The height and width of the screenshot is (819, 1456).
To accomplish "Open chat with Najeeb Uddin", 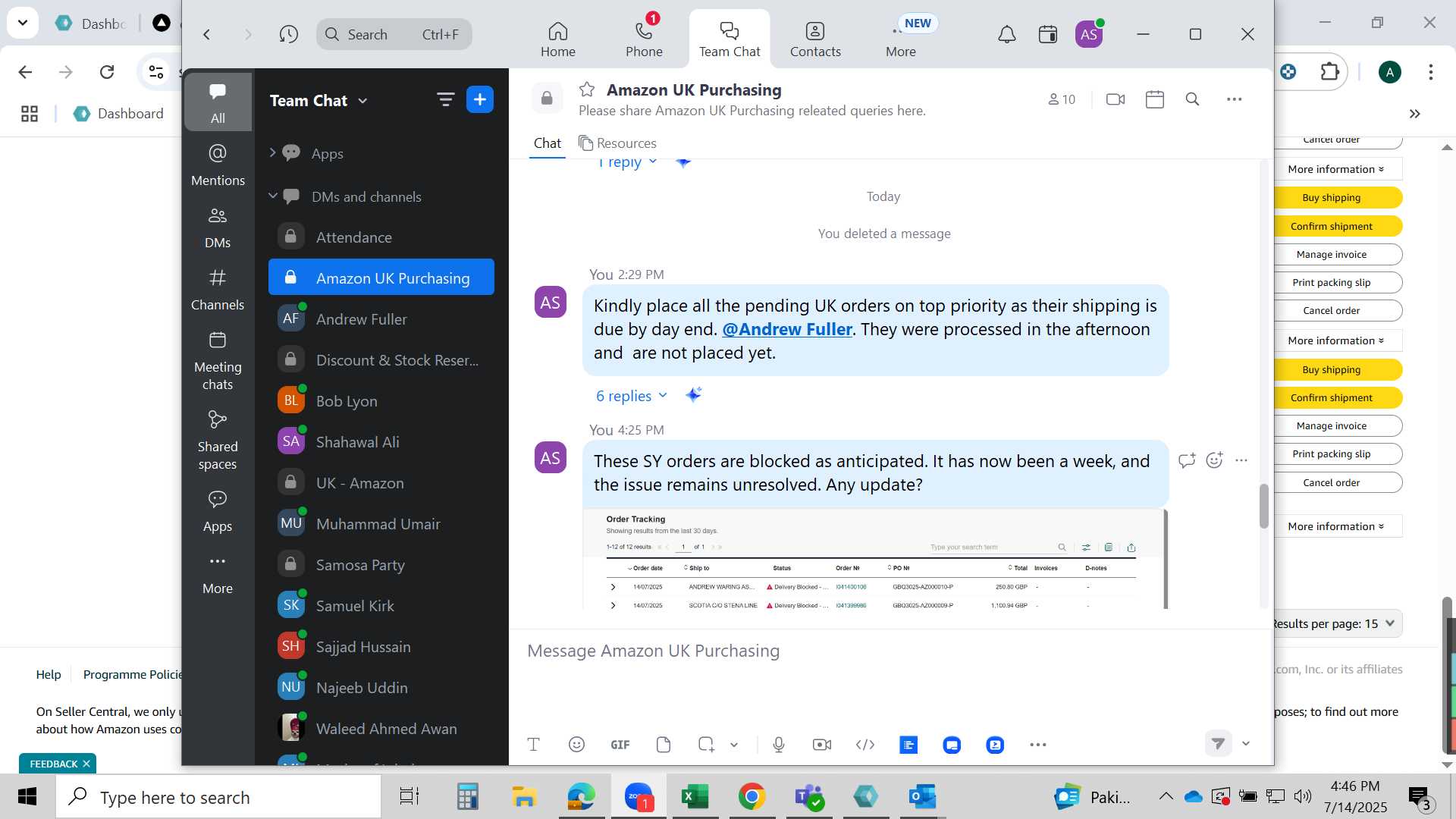I will pos(381,688).
